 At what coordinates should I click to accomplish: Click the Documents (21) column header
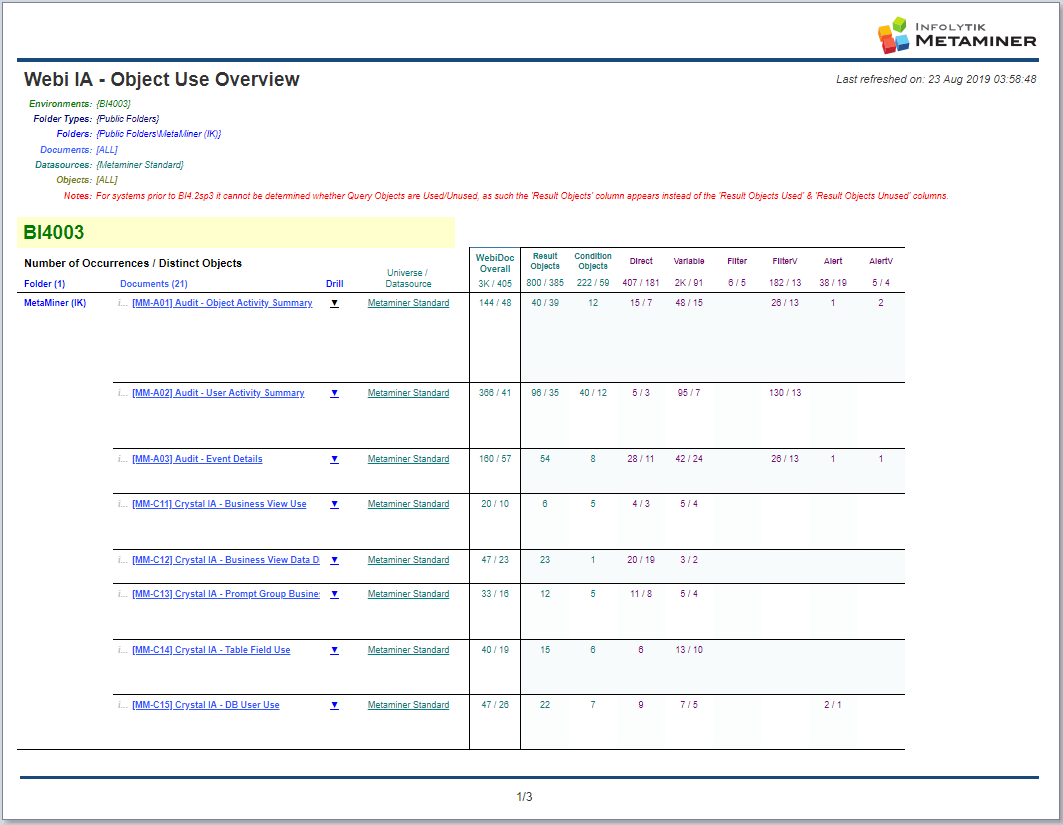click(154, 284)
